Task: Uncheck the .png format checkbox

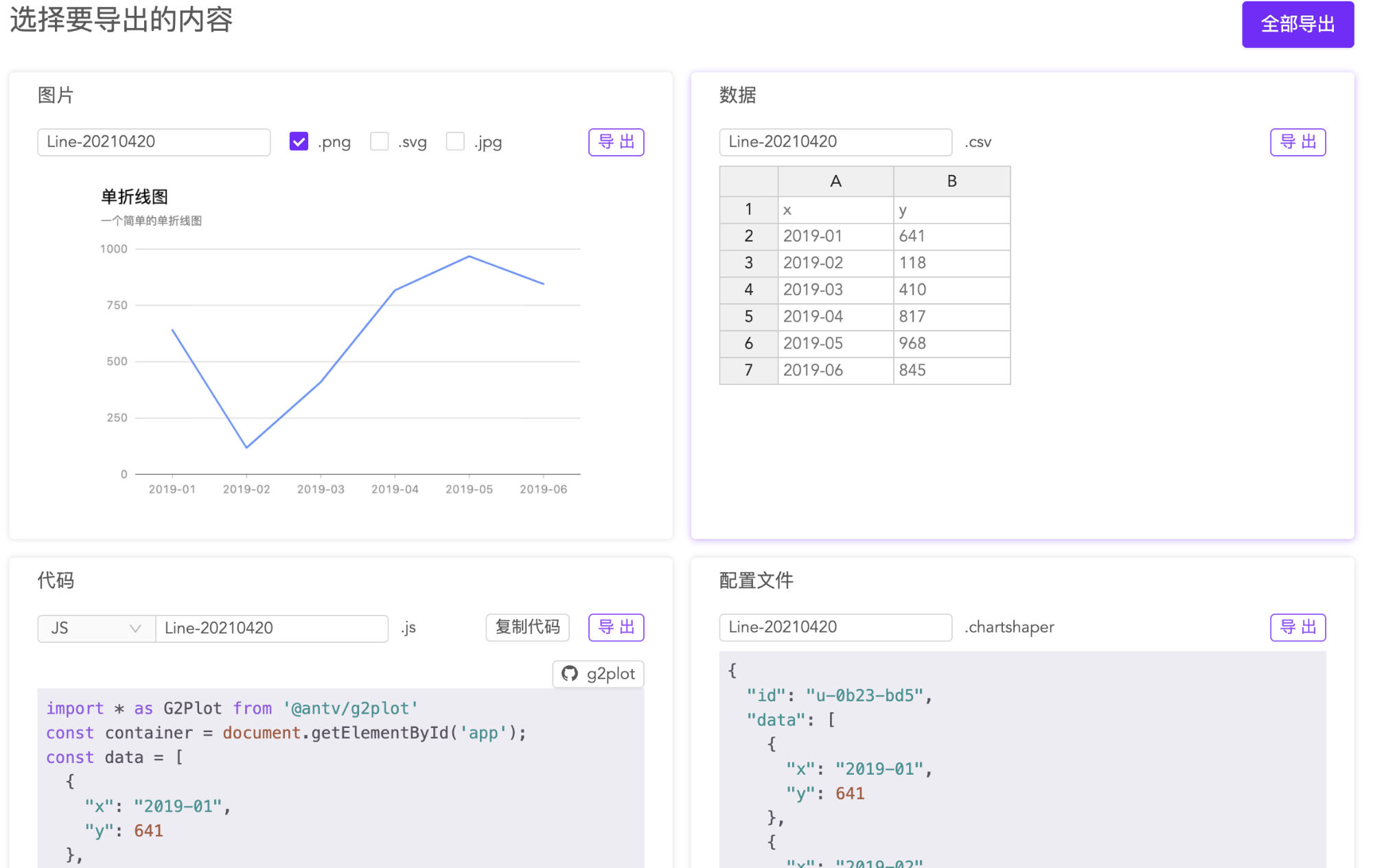Action: [299, 141]
